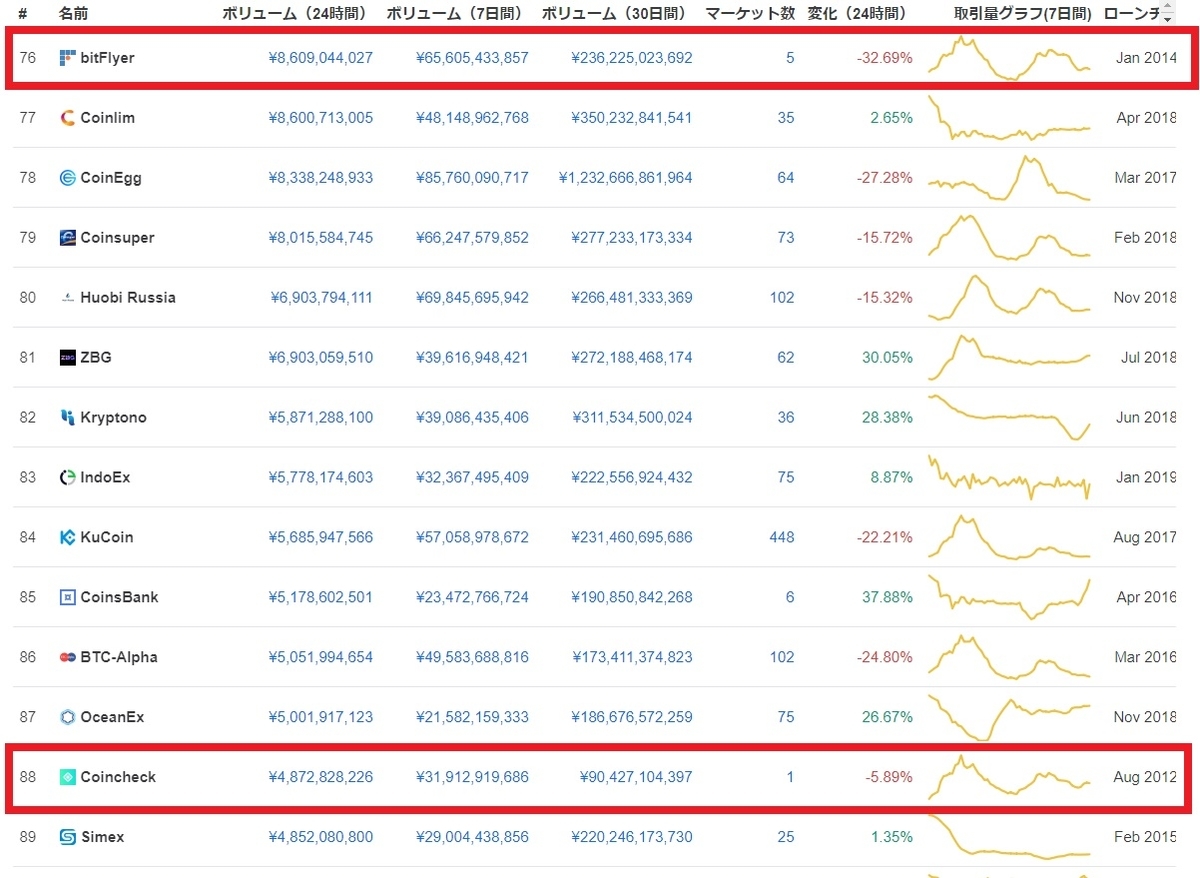Click the CoinEgg logo icon
The width and height of the screenshot is (1200, 878).
click(68, 178)
